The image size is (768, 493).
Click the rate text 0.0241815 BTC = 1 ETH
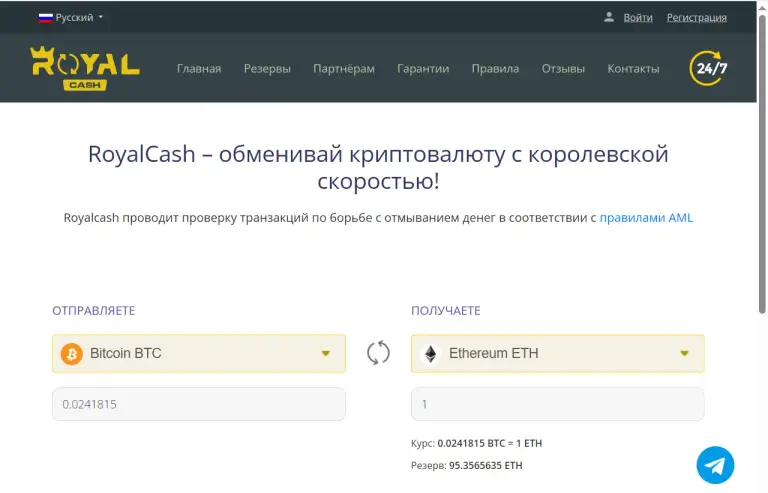490,444
